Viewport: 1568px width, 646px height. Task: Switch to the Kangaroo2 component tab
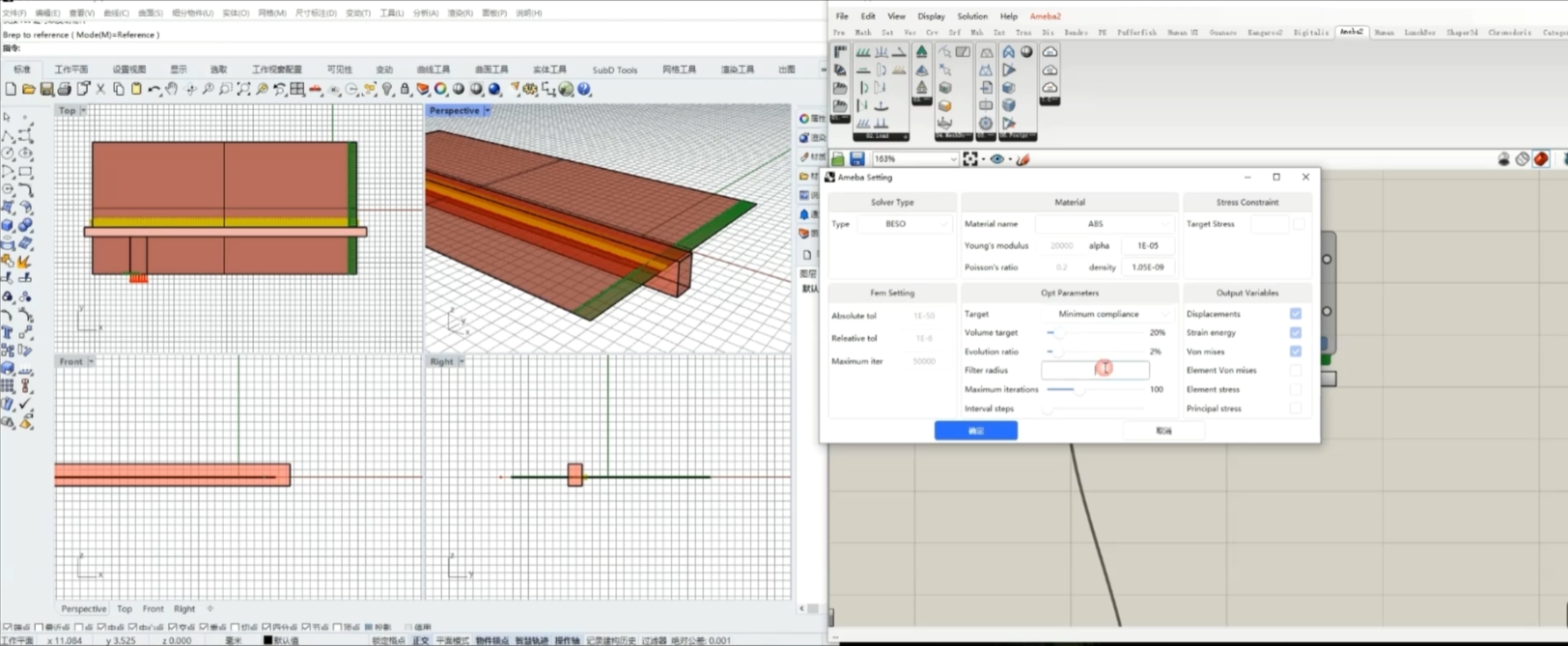tap(1264, 33)
